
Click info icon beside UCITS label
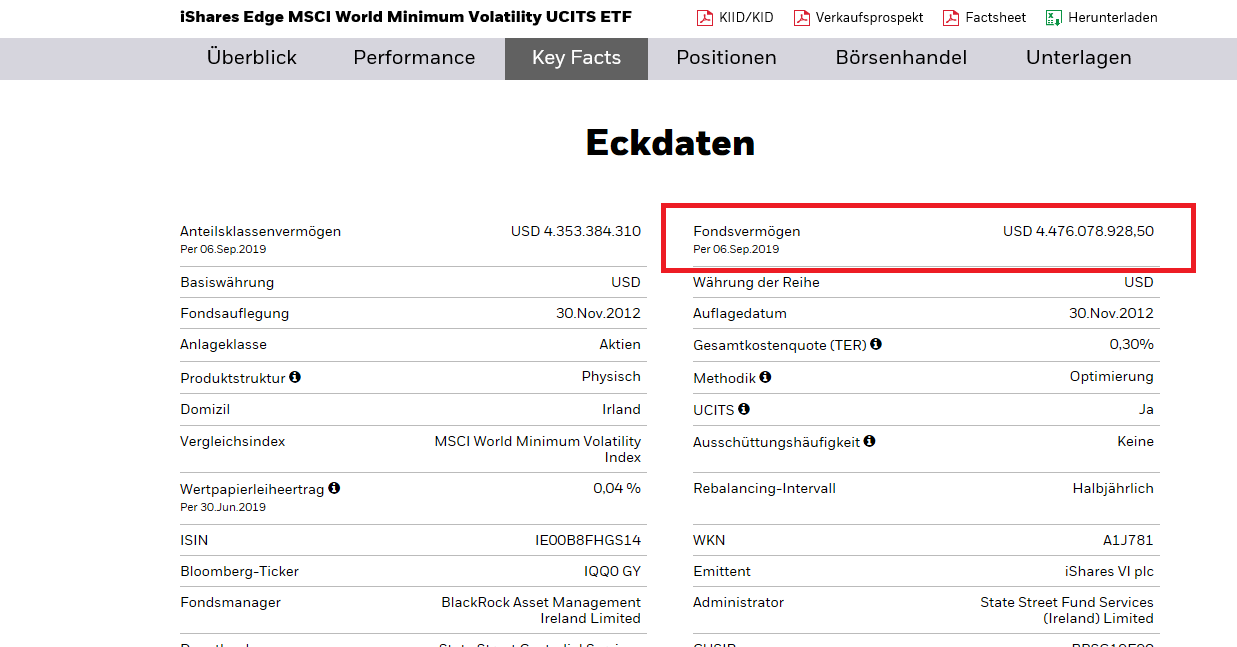click(x=744, y=409)
